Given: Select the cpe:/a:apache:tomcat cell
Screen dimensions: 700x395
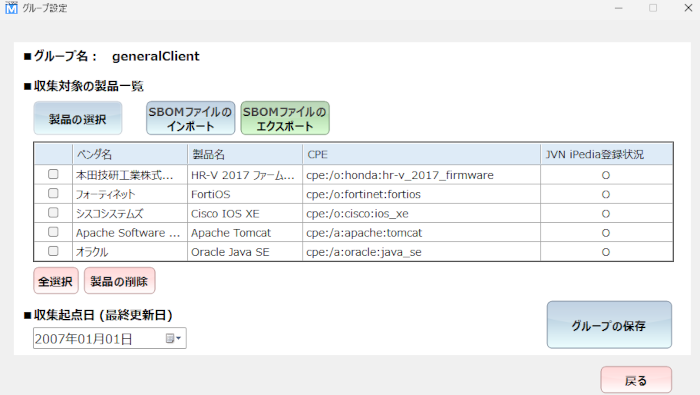Looking at the screenshot, I should coord(421,233).
